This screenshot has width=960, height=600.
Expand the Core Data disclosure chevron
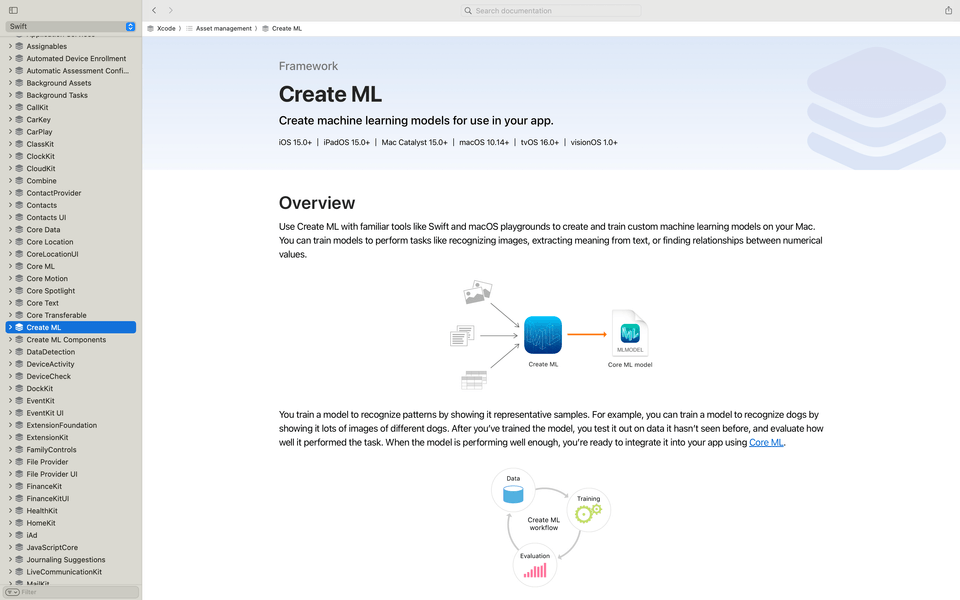coord(10,230)
